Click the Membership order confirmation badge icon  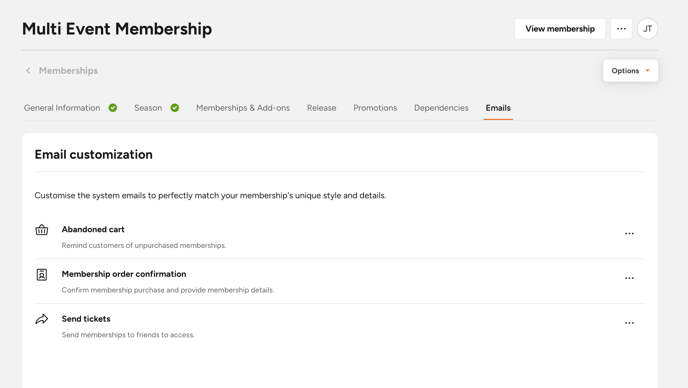pyautogui.click(x=42, y=275)
